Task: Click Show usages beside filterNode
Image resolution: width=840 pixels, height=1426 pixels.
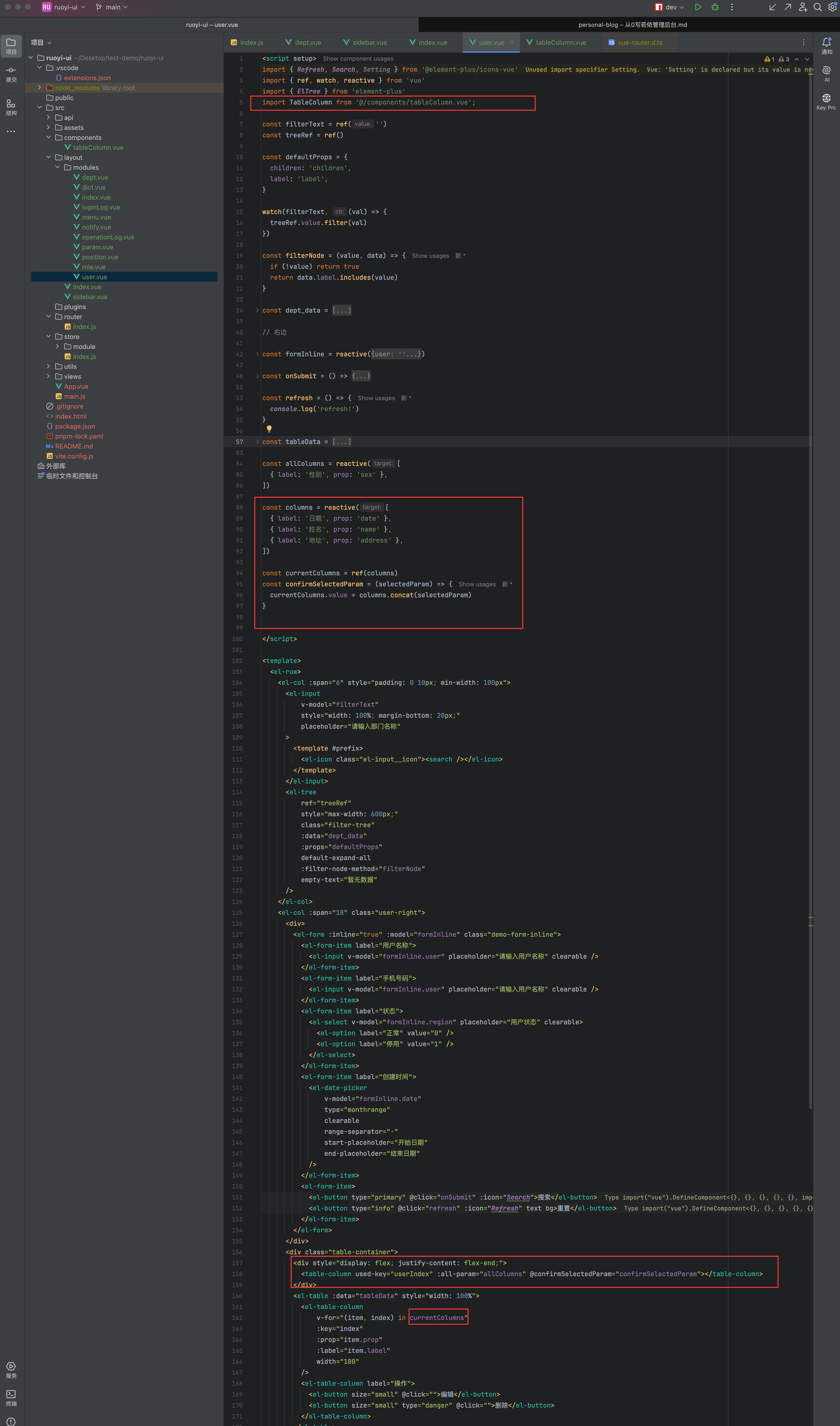Action: click(430, 256)
